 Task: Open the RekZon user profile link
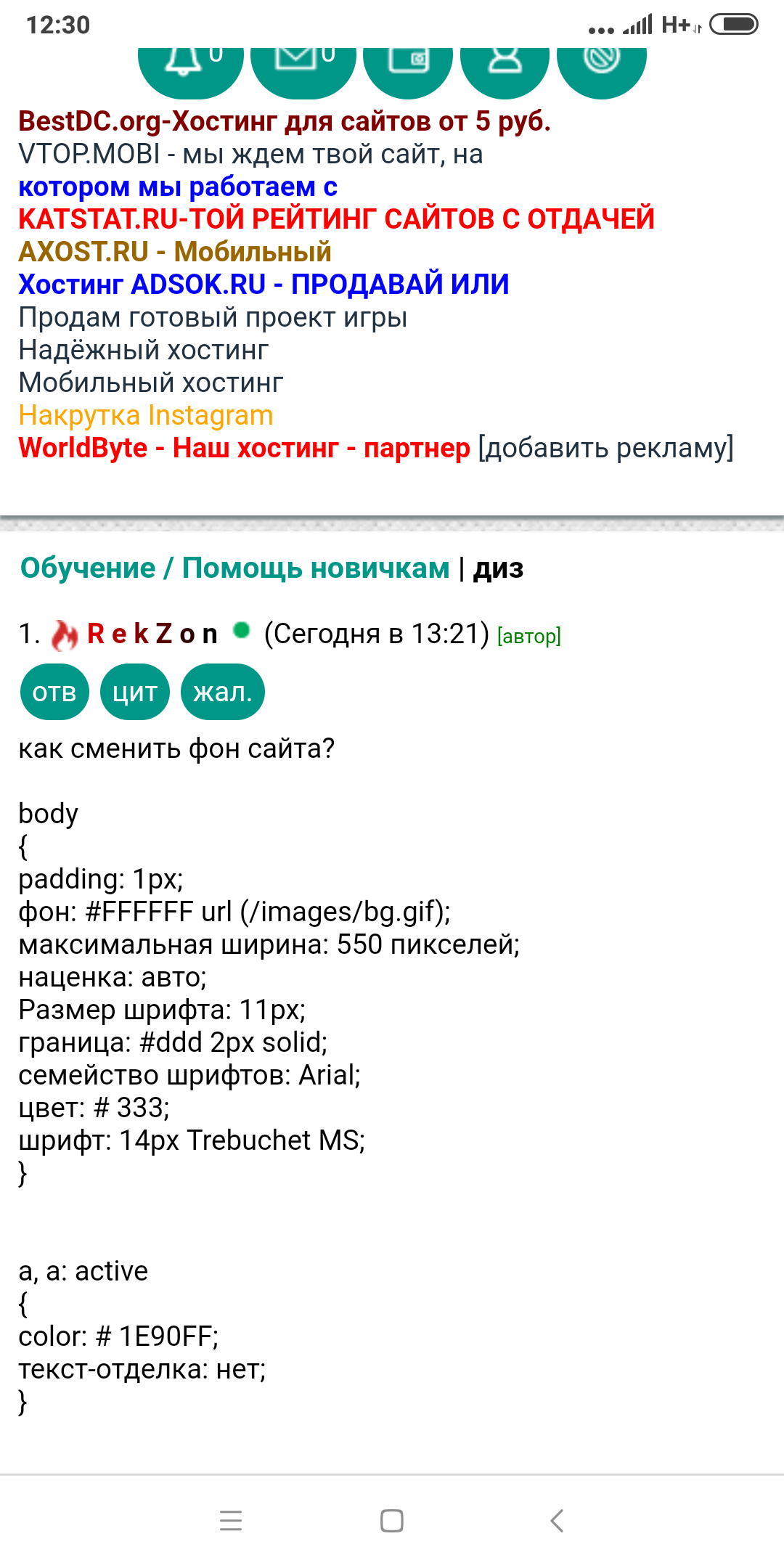tap(152, 634)
